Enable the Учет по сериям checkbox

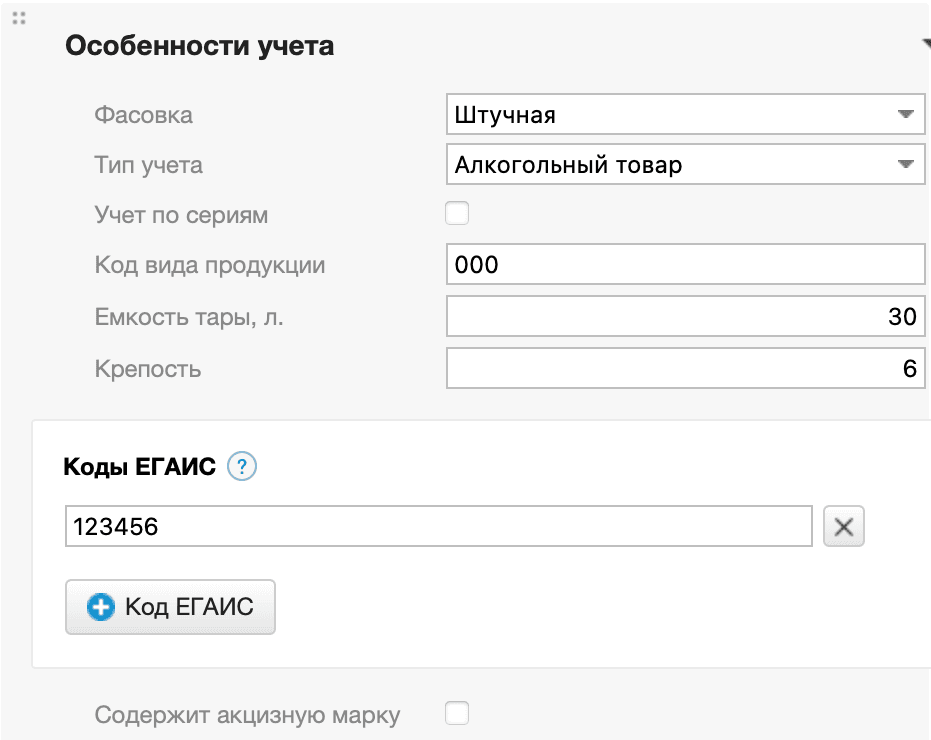[x=457, y=212]
